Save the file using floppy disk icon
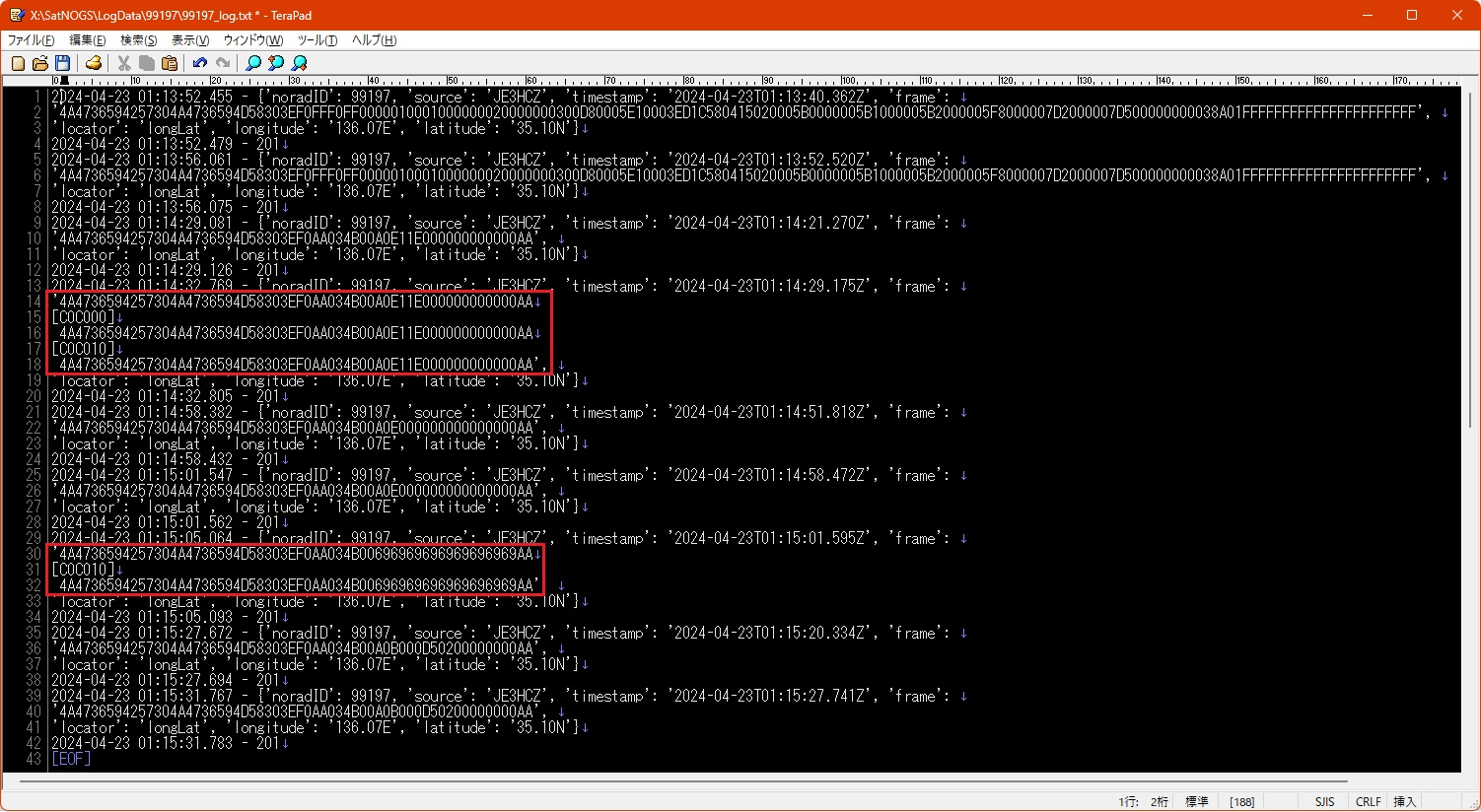 [x=62, y=63]
